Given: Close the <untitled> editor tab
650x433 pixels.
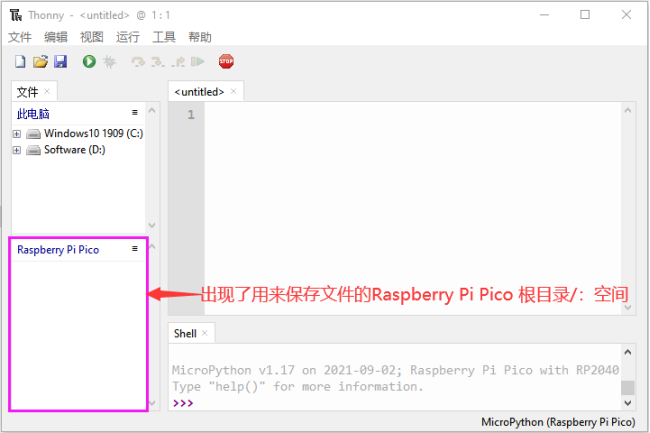Looking at the screenshot, I should pos(233,91).
